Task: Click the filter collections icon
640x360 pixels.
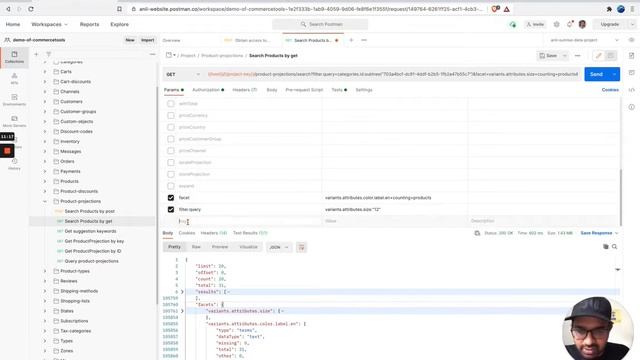Action: pyautogui.click(x=49, y=54)
